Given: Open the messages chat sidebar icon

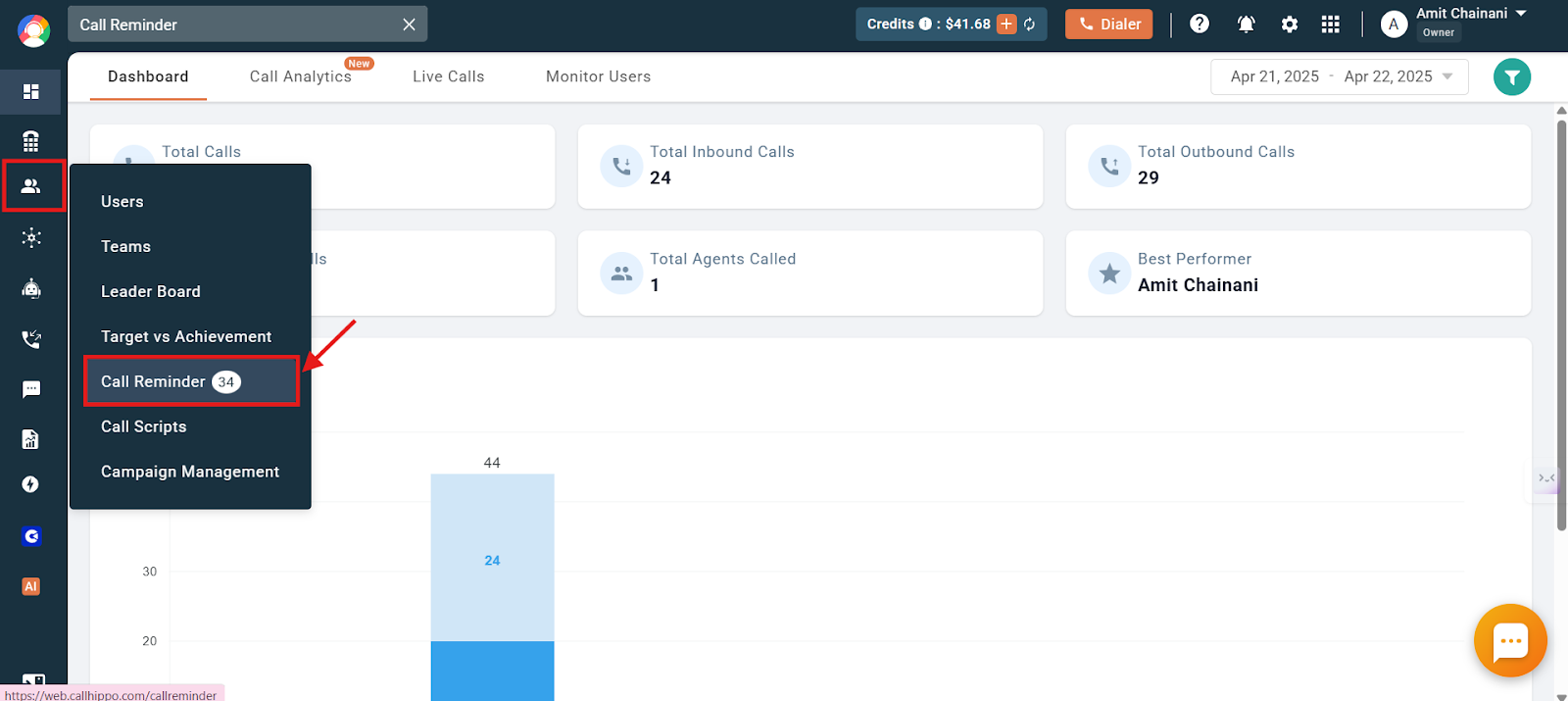Looking at the screenshot, I should (x=31, y=389).
